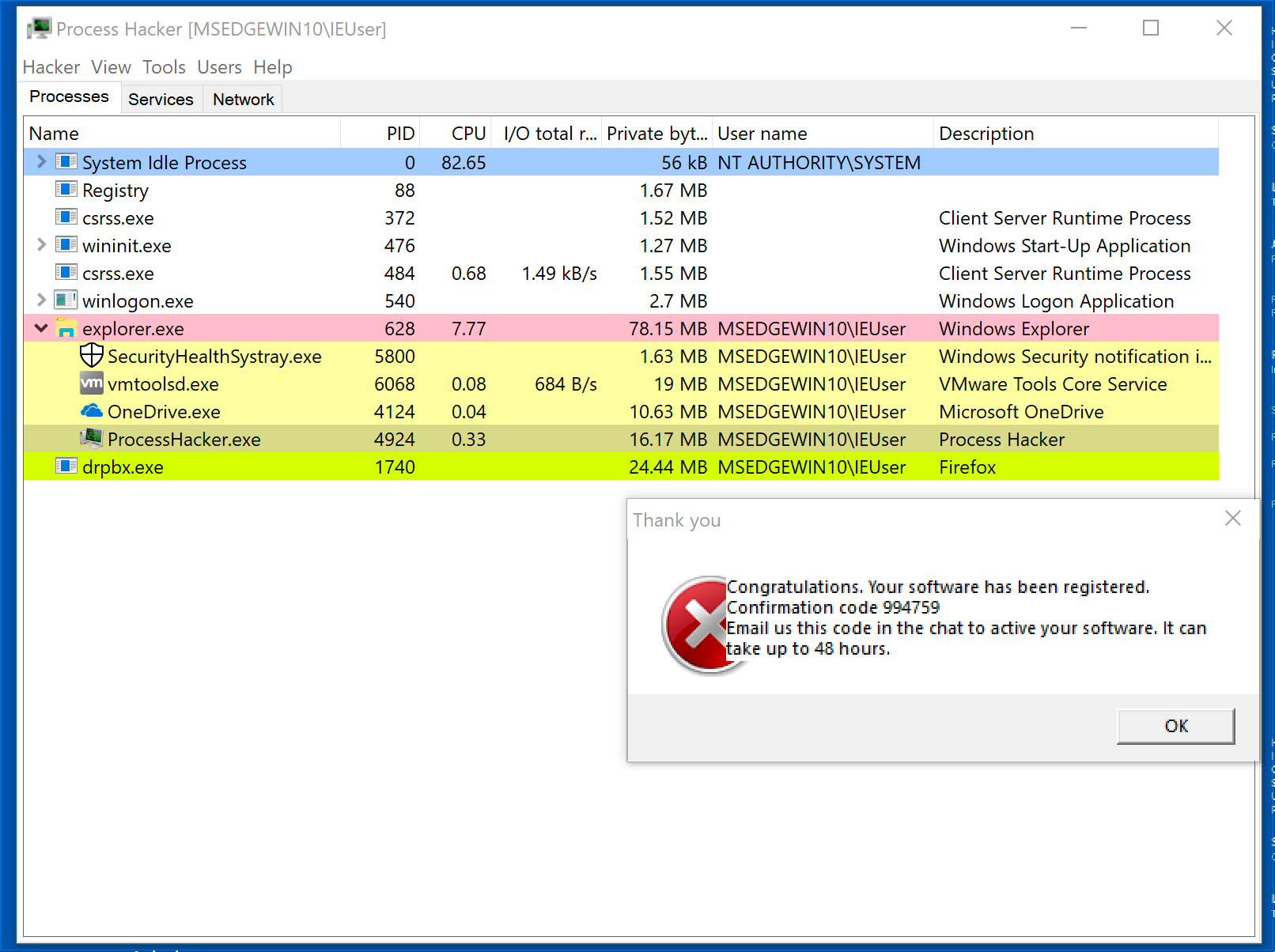This screenshot has height=952, width=1275.
Task: Select the OneDrive.exe process name
Action: (164, 412)
